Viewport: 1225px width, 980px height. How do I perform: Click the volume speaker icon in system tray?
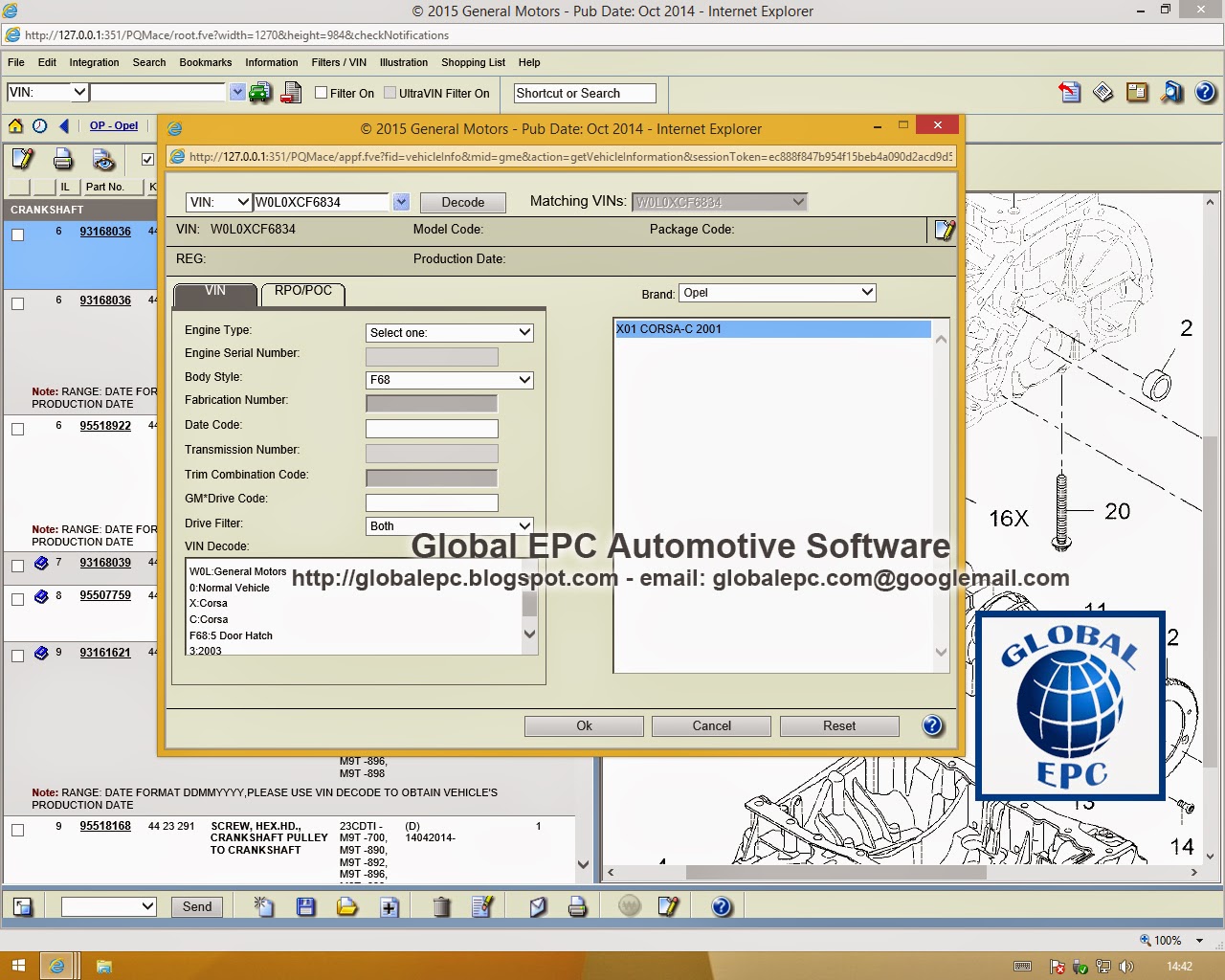[1127, 967]
